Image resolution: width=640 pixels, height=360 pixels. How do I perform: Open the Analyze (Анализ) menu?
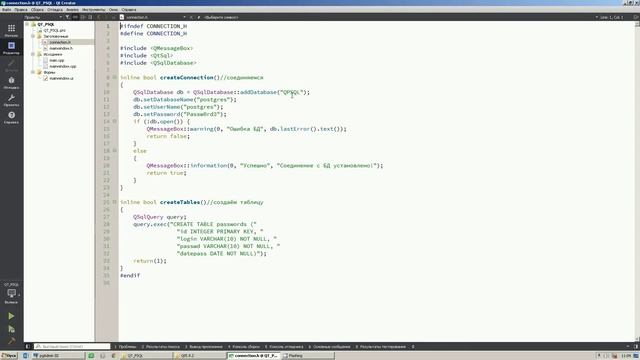point(72,9)
